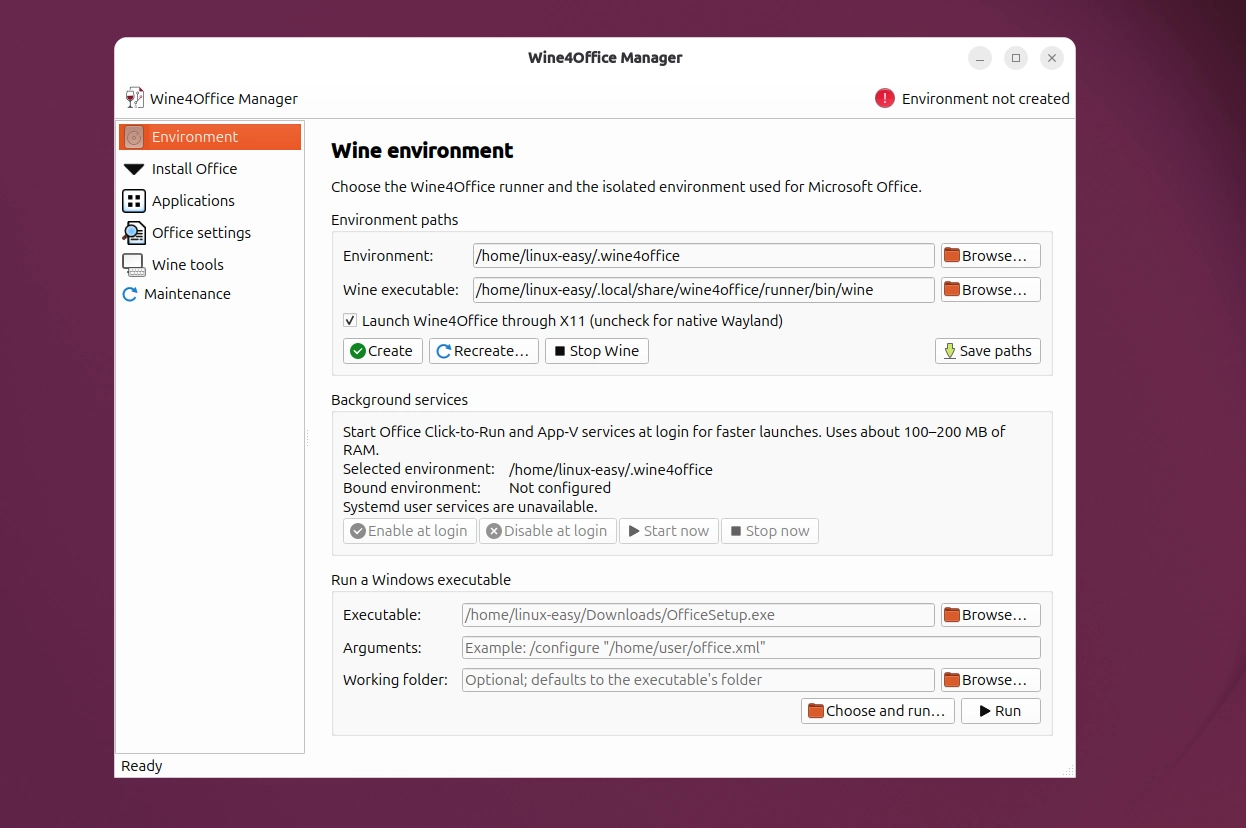This screenshot has width=1246, height=828.
Task: Click the red Environment not created warning icon
Action: click(x=885, y=98)
